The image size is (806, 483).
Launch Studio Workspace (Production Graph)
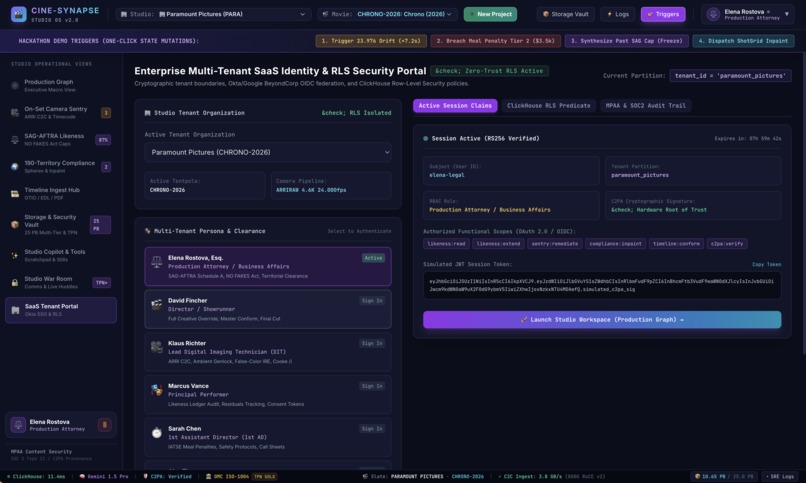(x=602, y=320)
